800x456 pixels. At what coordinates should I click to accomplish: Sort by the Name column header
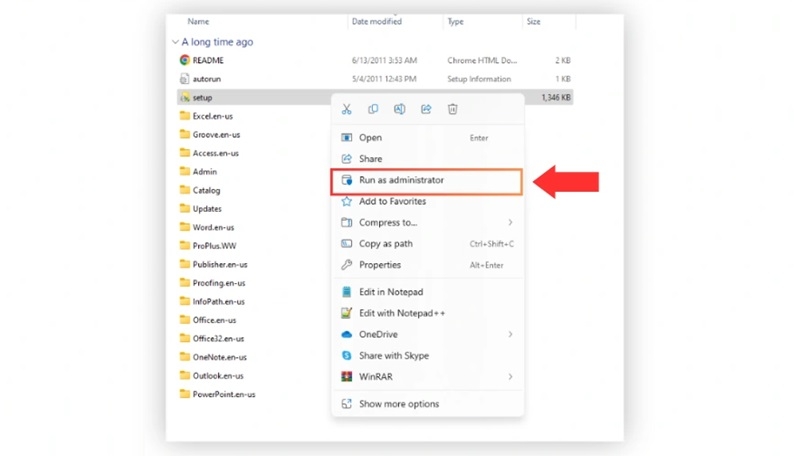tap(198, 21)
